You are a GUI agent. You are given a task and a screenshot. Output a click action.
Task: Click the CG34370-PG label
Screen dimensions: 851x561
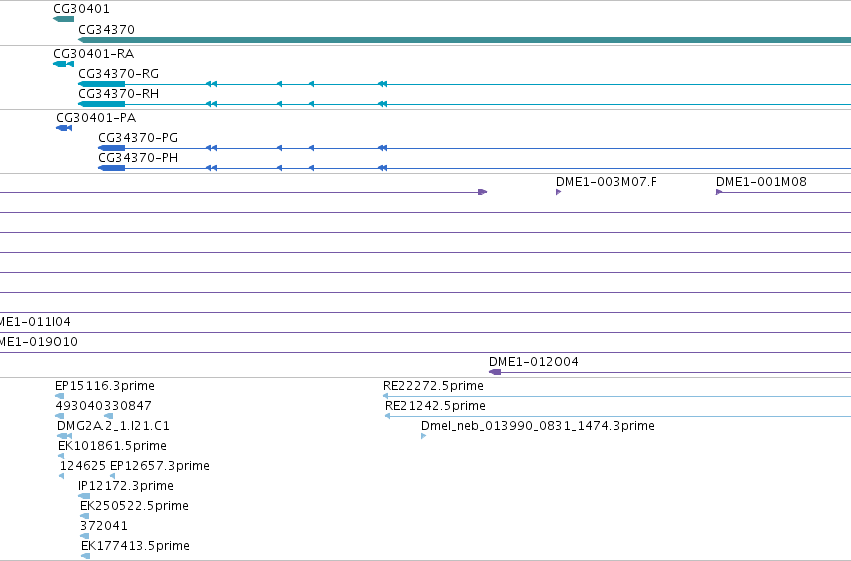tap(138, 137)
